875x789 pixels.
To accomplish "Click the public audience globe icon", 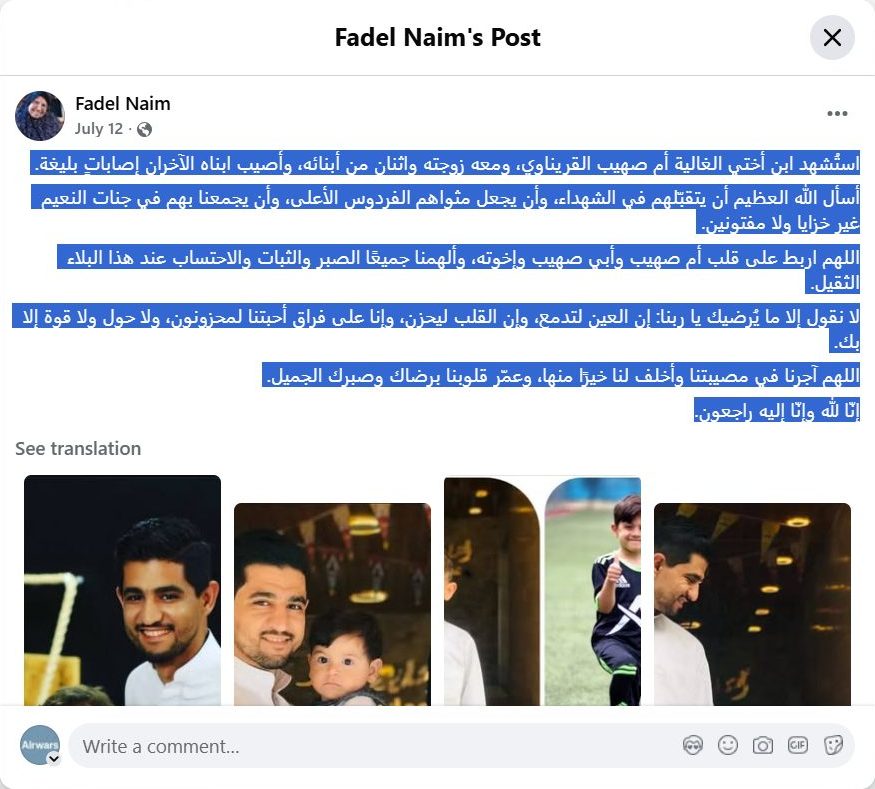I will pyautogui.click(x=144, y=129).
